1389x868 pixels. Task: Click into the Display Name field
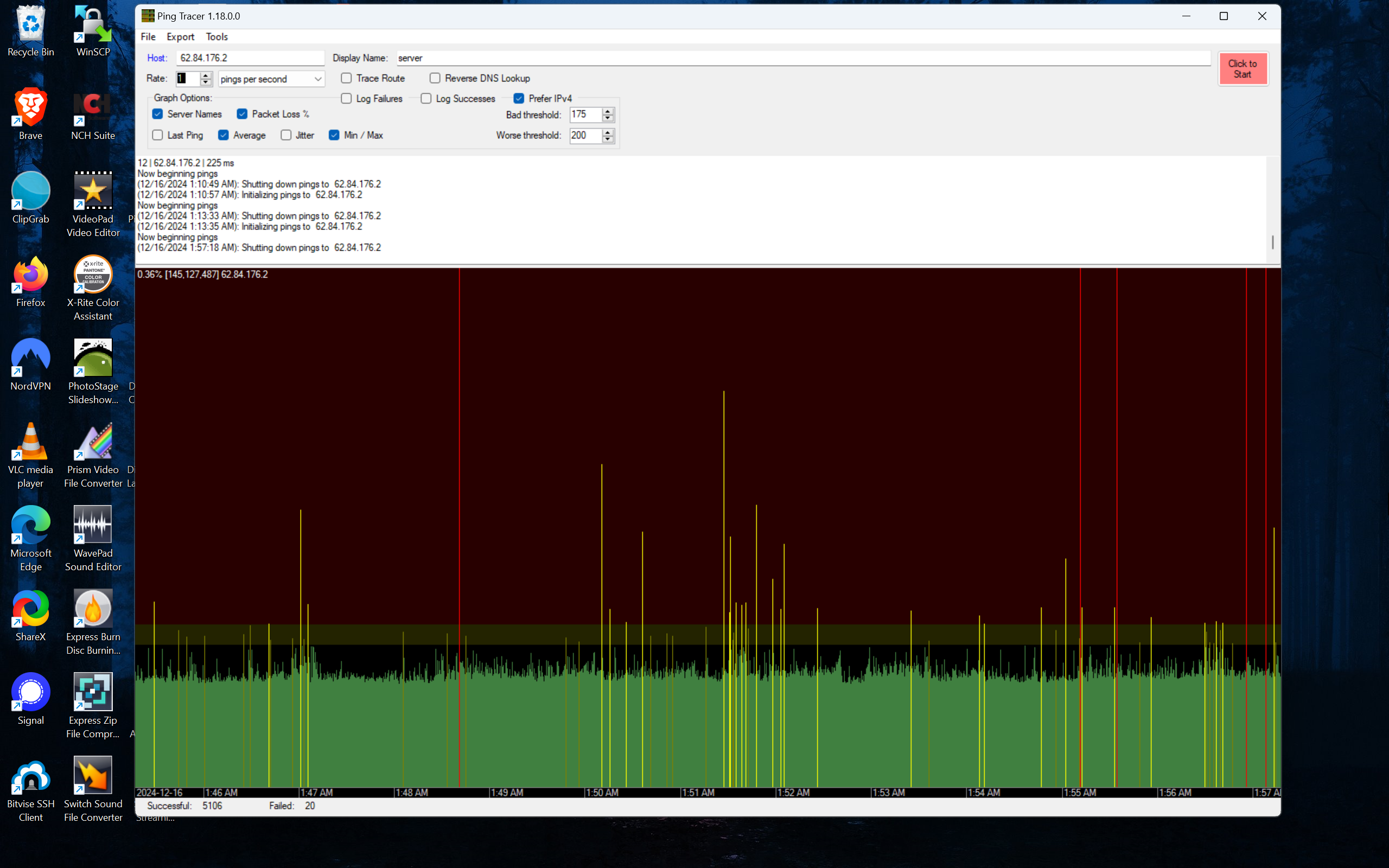(804, 58)
